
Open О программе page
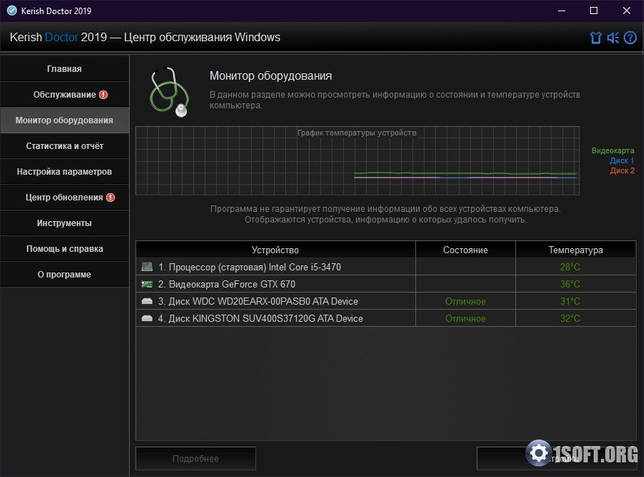pyautogui.click(x=64, y=274)
